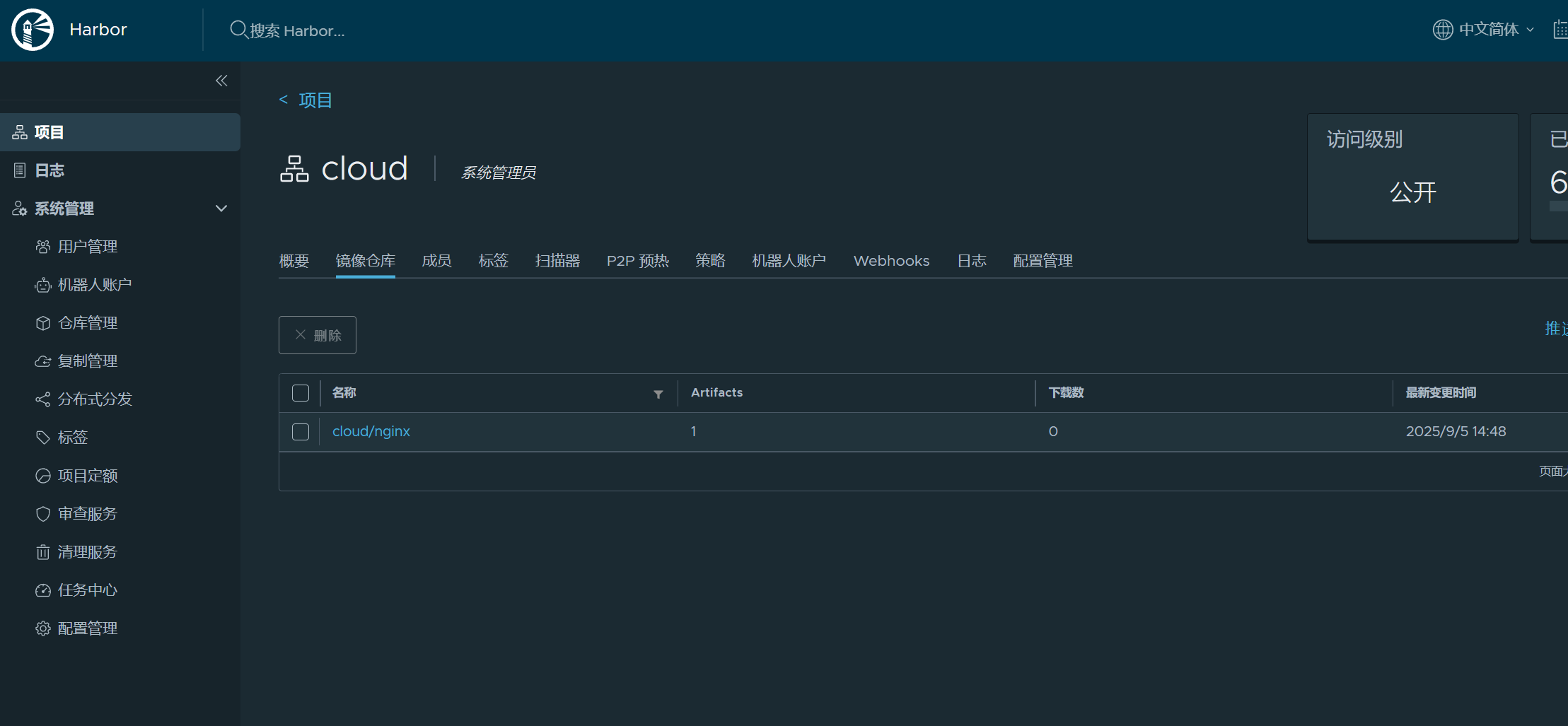The height and width of the screenshot is (726, 1568).
Task: Click the Logs (日志) sidebar icon
Action: coord(20,170)
